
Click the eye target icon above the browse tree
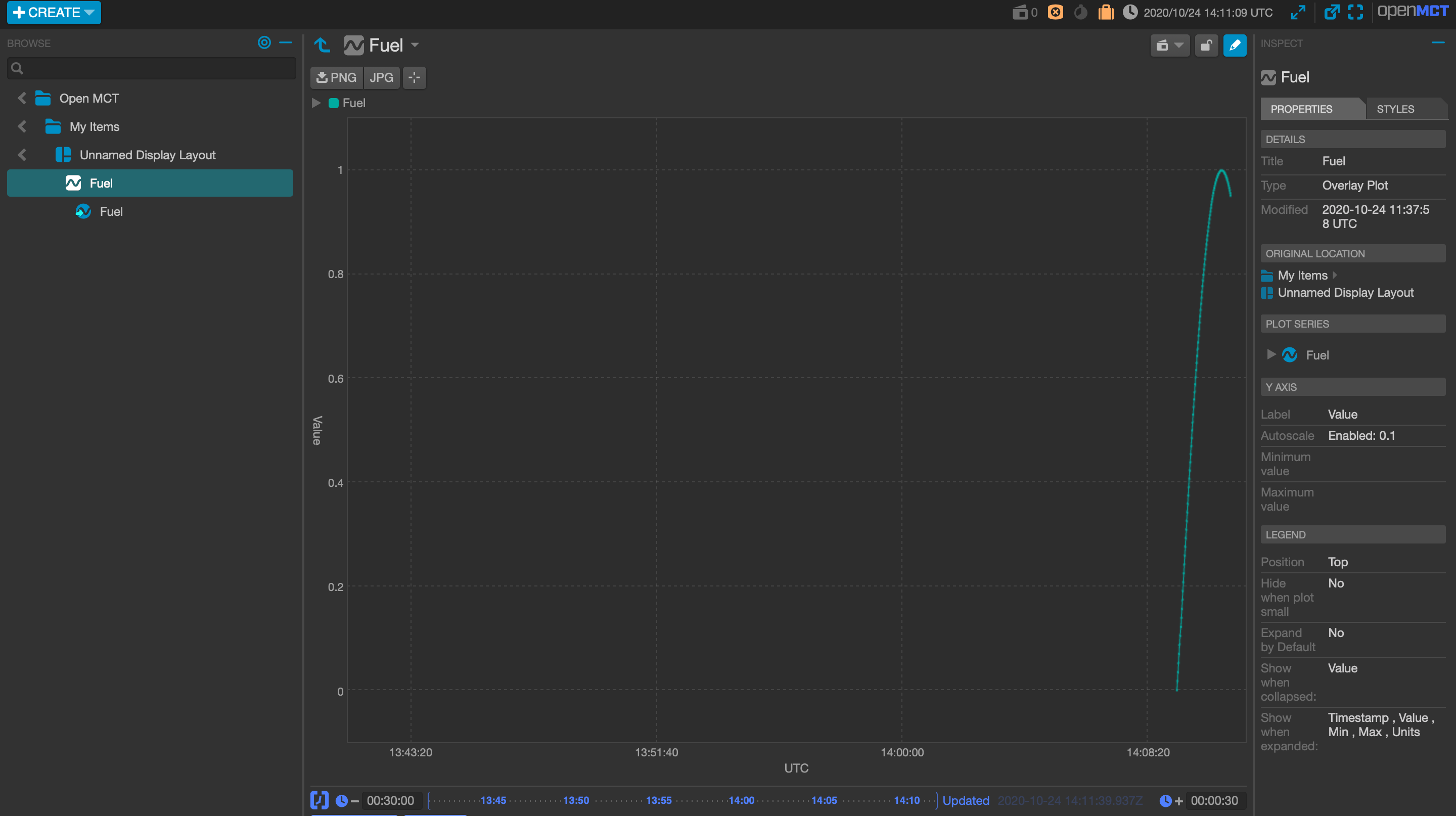click(x=264, y=42)
